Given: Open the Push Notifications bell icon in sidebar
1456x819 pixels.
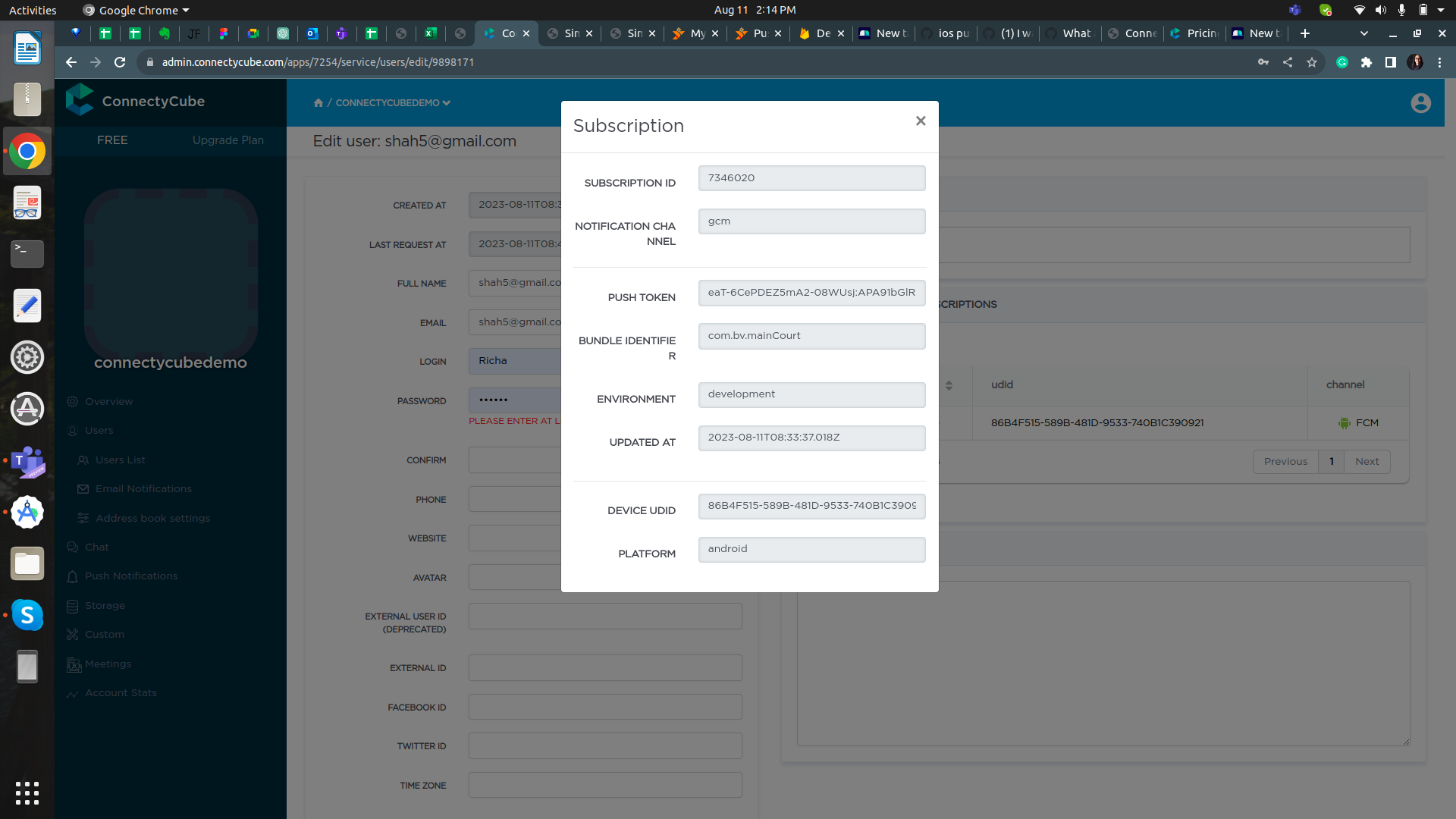Looking at the screenshot, I should point(74,576).
